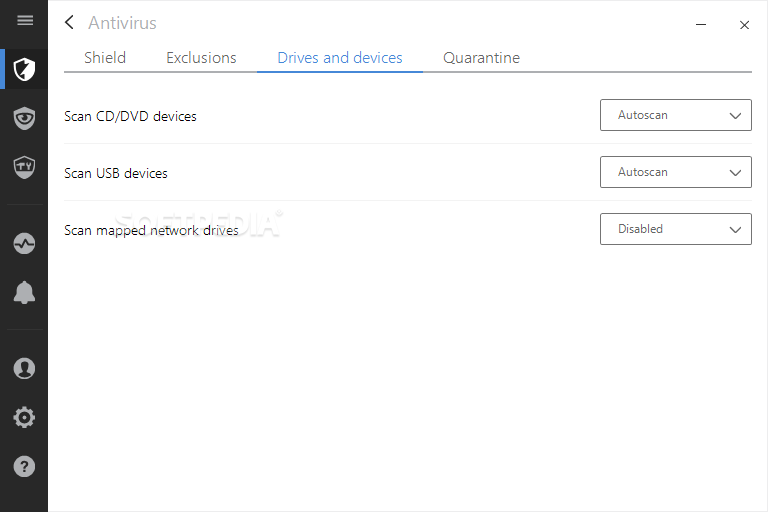Go back with the Antivirus arrow

pyautogui.click(x=69, y=22)
